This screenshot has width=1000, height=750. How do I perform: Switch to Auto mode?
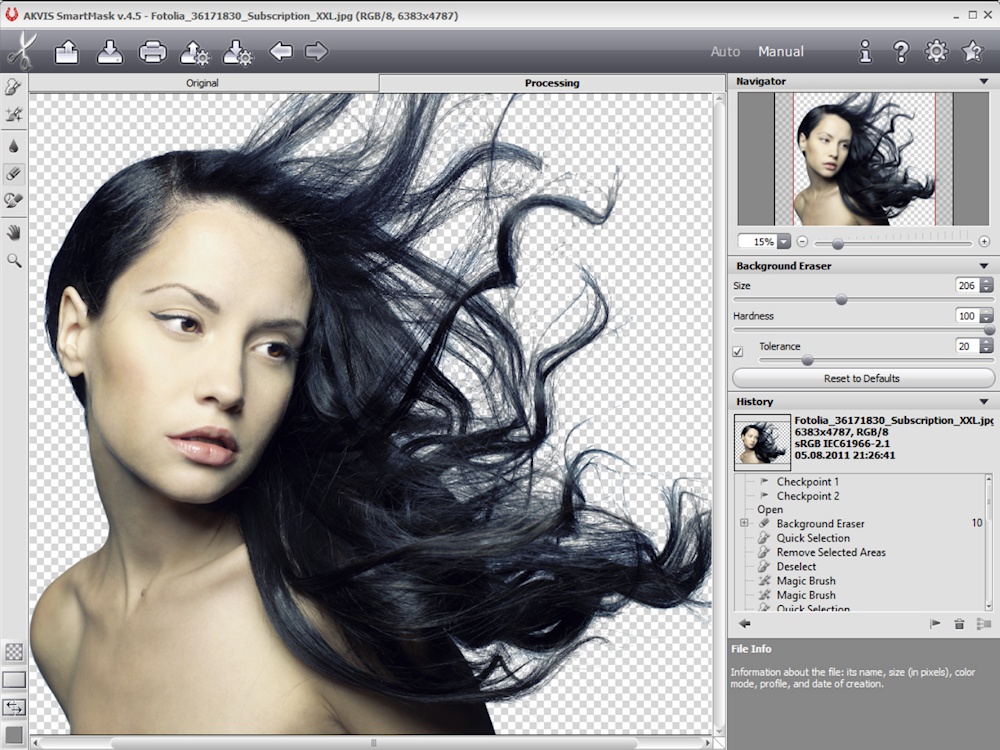725,52
